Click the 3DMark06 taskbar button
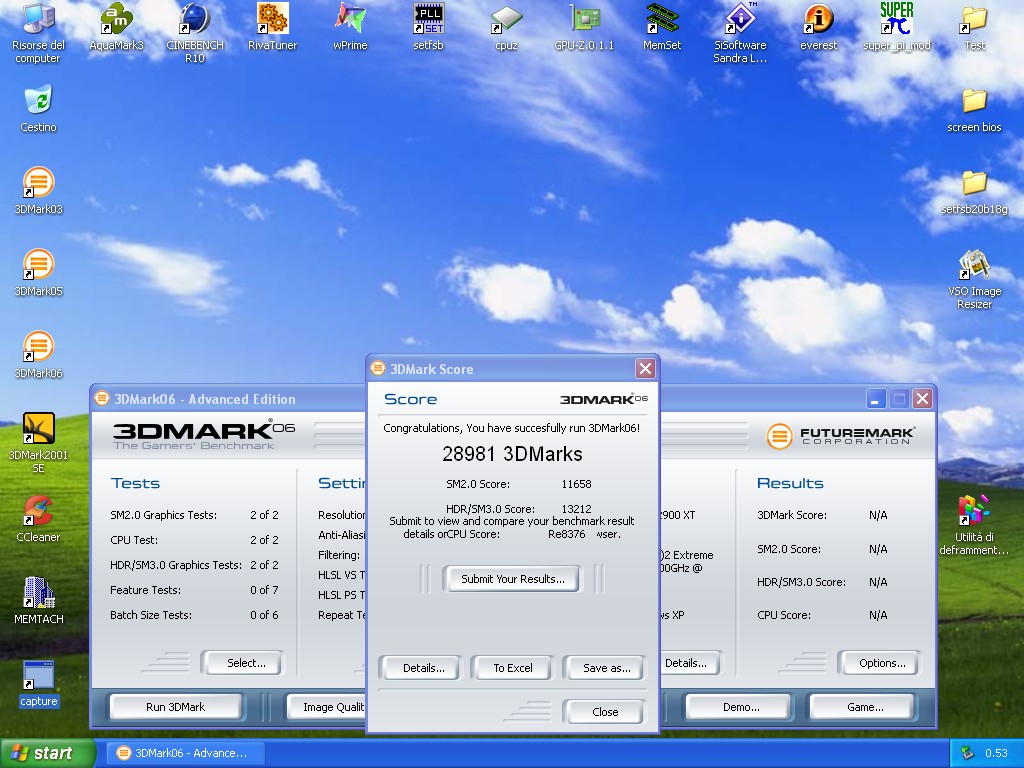The image size is (1024, 768). pos(187,753)
